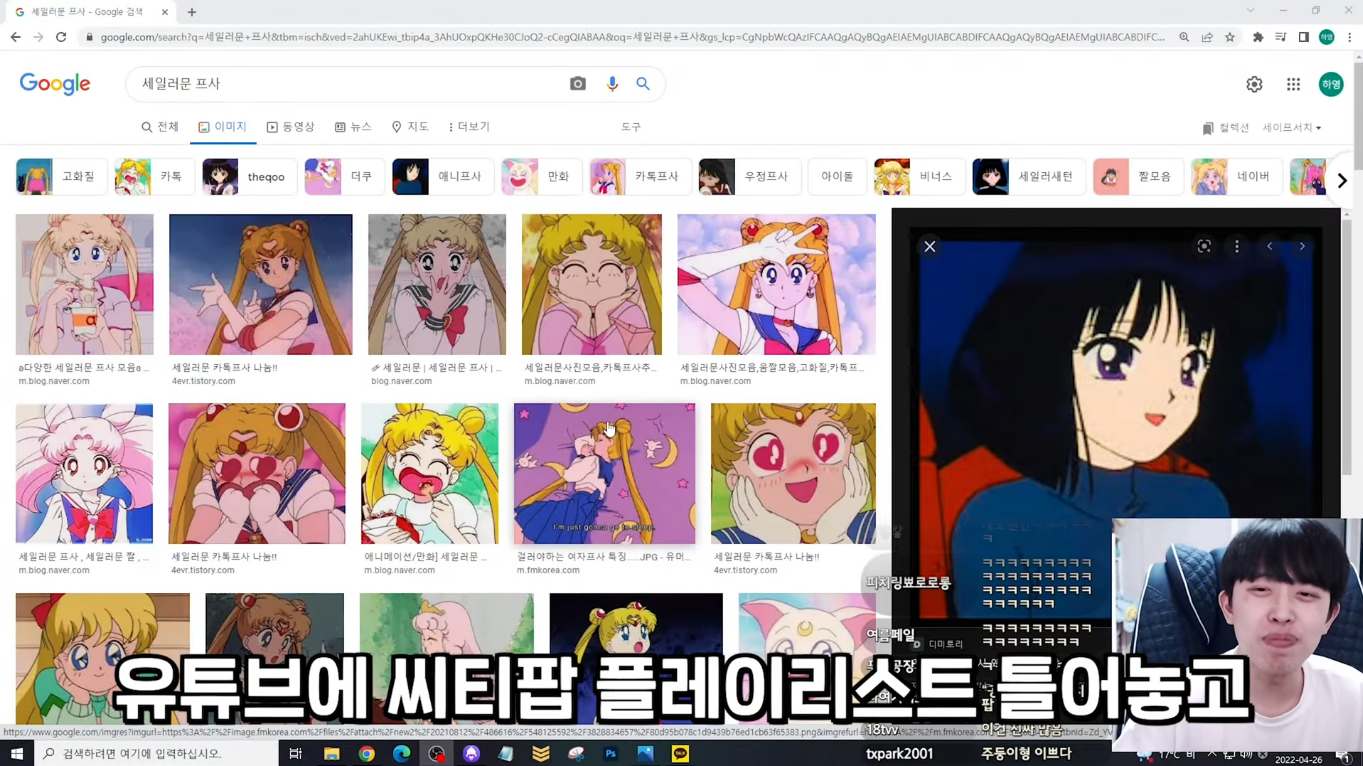Switch to the 지도 tab
The width and height of the screenshot is (1363, 766).
click(410, 127)
